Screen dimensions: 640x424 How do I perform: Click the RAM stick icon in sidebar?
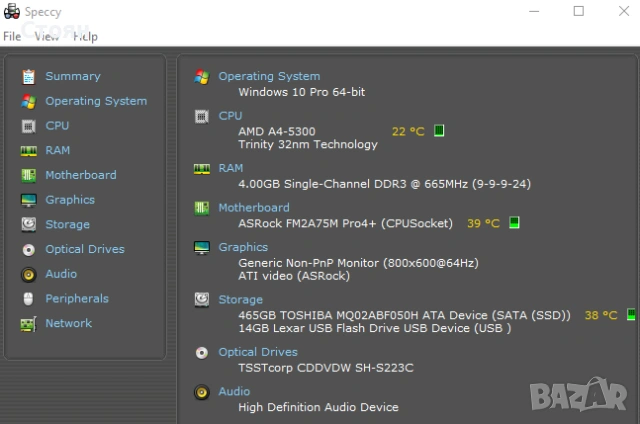click(x=29, y=151)
